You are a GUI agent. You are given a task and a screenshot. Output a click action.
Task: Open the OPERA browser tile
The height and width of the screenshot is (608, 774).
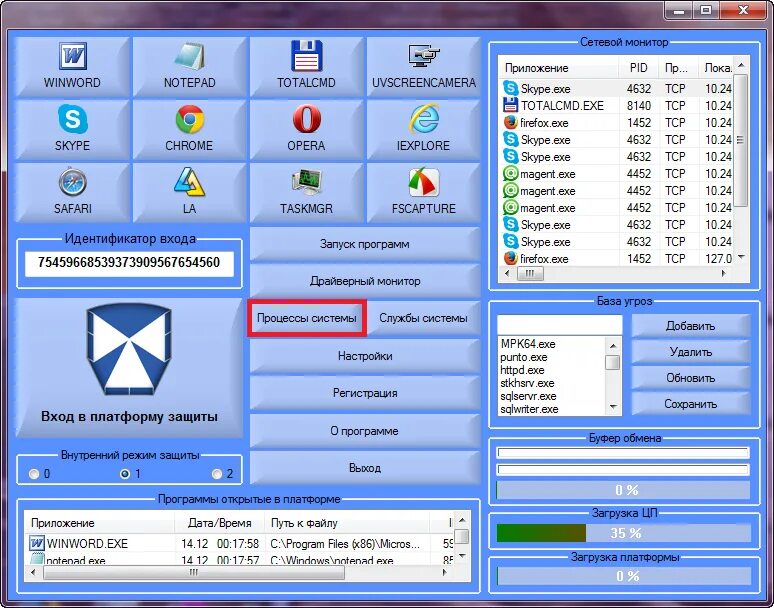pos(307,130)
